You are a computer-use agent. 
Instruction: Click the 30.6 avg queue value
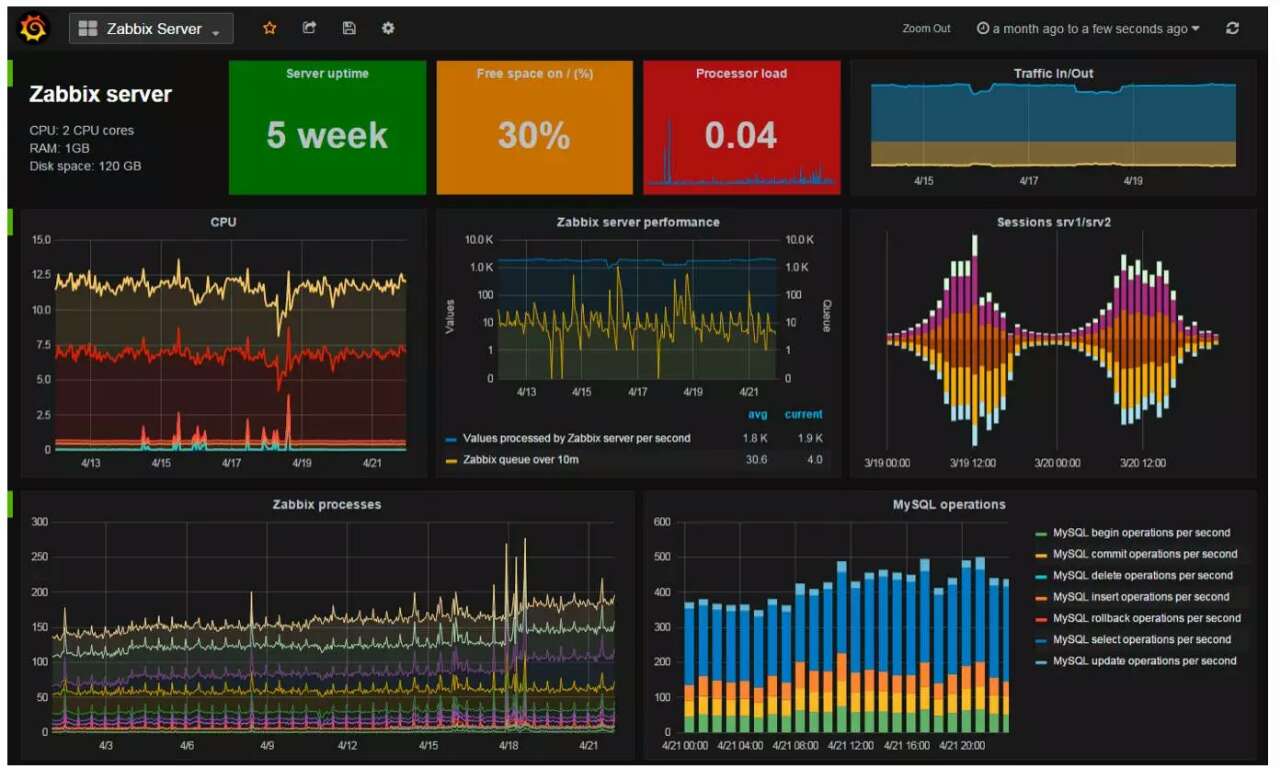[x=757, y=460]
